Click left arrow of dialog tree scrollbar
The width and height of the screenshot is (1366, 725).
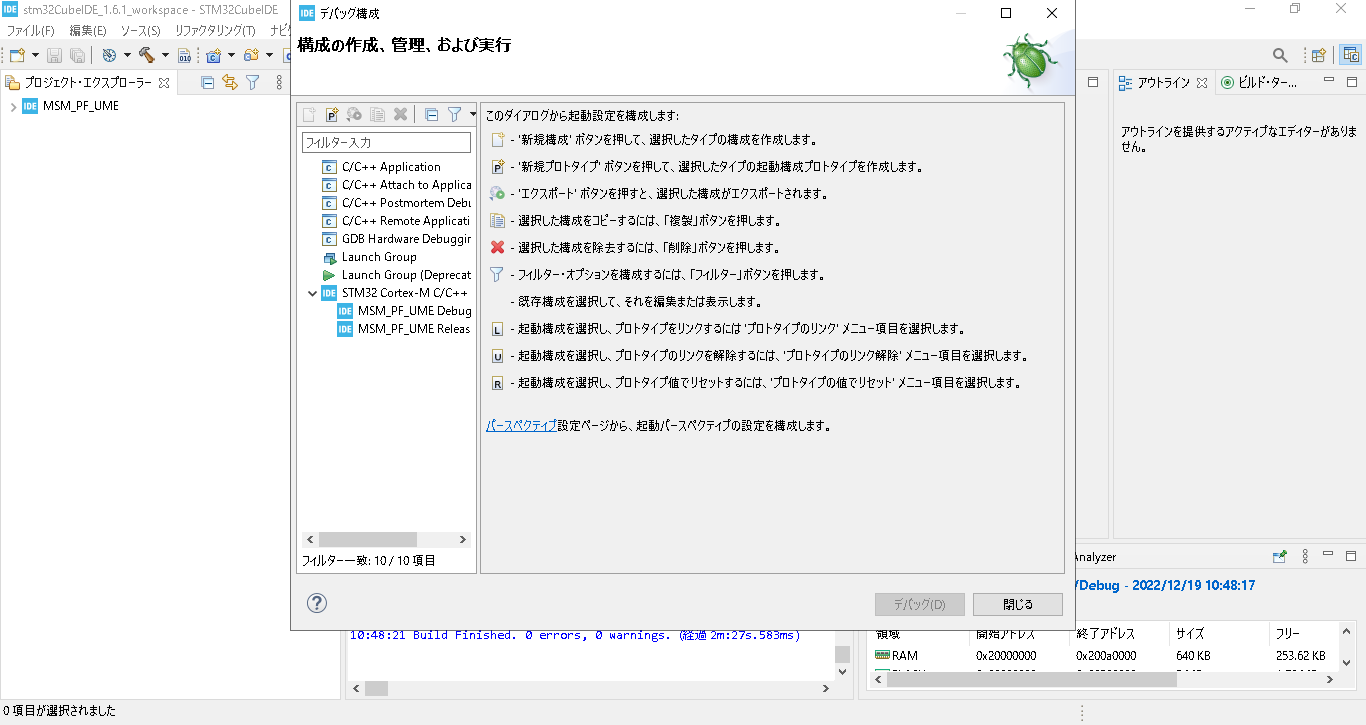click(x=310, y=539)
